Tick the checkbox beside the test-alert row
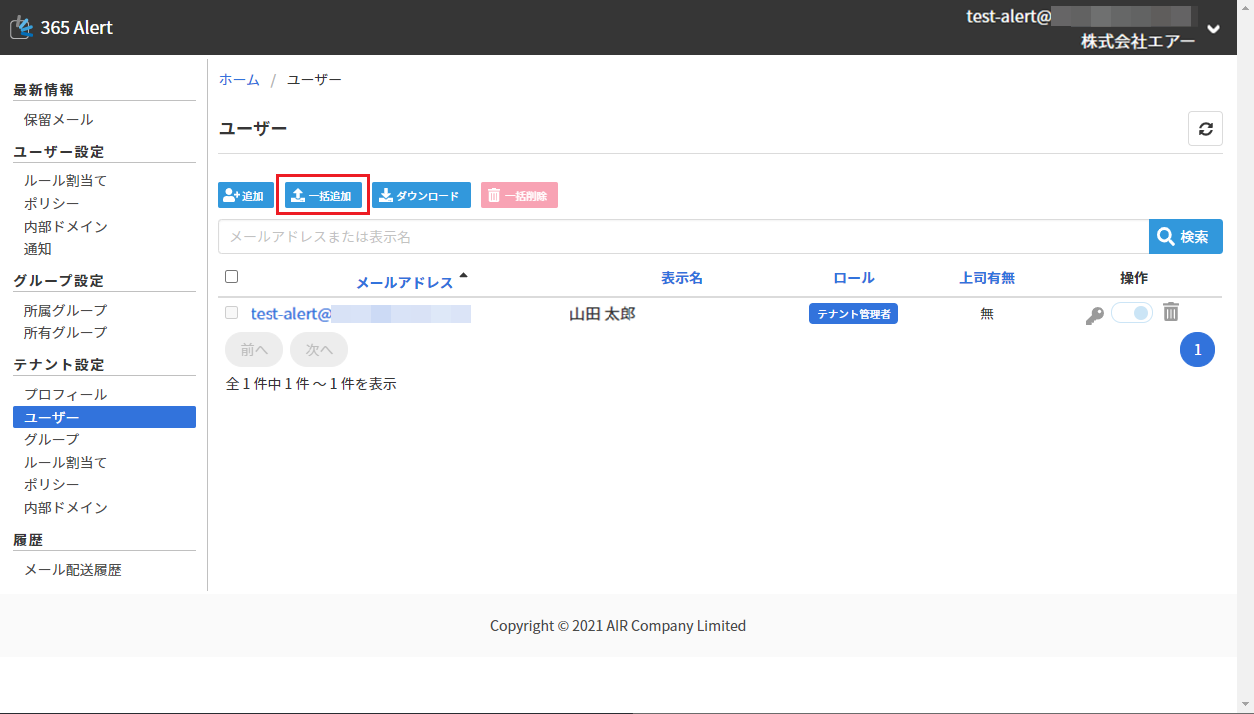1254x714 pixels. [x=232, y=313]
